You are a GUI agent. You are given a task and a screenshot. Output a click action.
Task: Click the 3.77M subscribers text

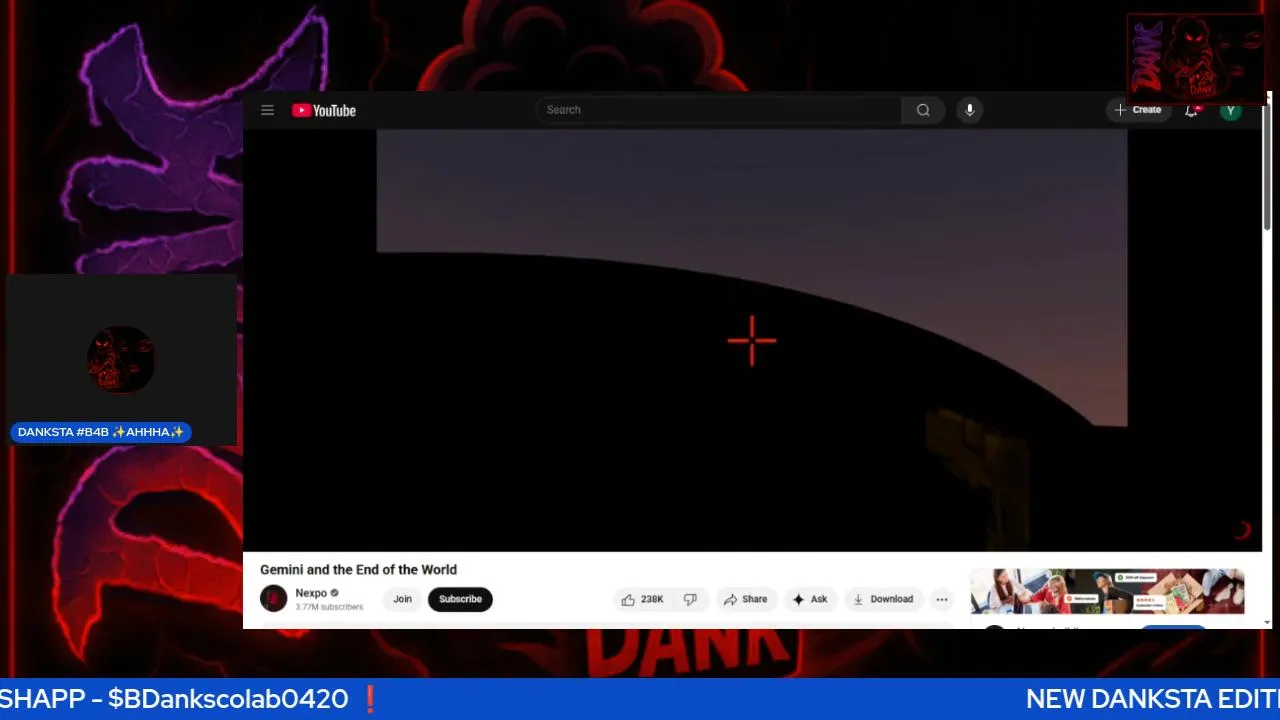click(329, 607)
